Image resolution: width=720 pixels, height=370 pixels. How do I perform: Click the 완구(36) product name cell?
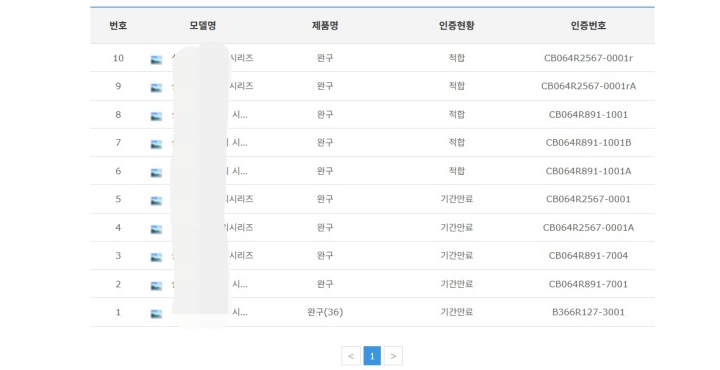325,312
